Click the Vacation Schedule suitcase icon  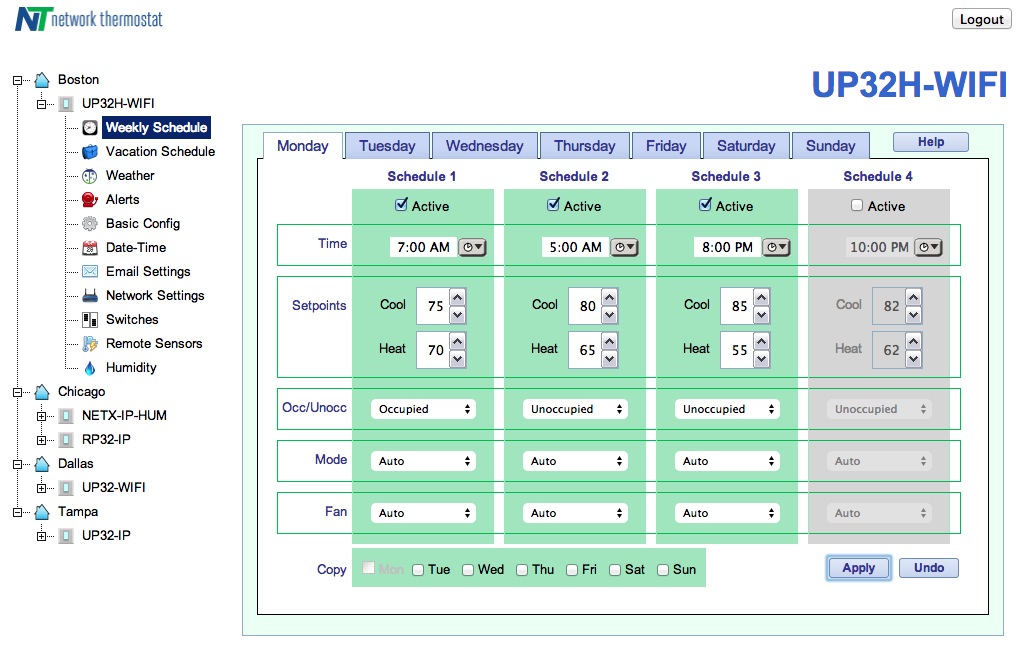coord(90,152)
